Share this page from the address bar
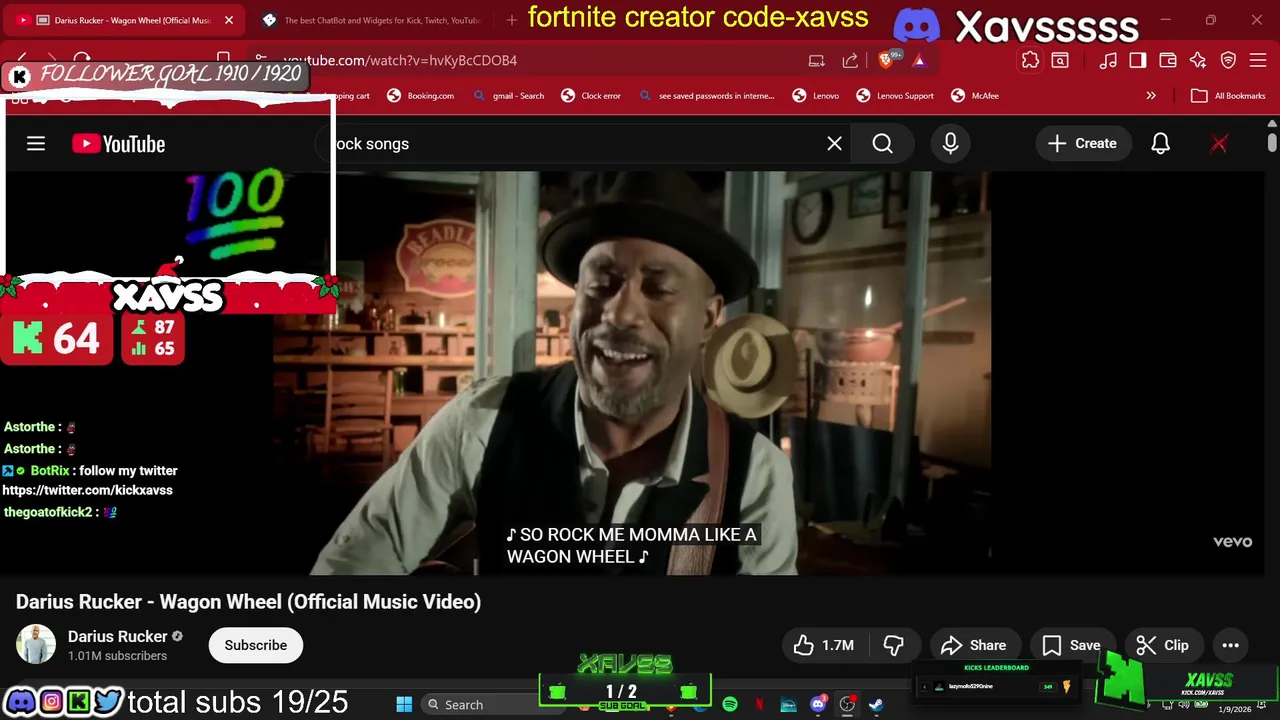The height and width of the screenshot is (720, 1280). (850, 61)
